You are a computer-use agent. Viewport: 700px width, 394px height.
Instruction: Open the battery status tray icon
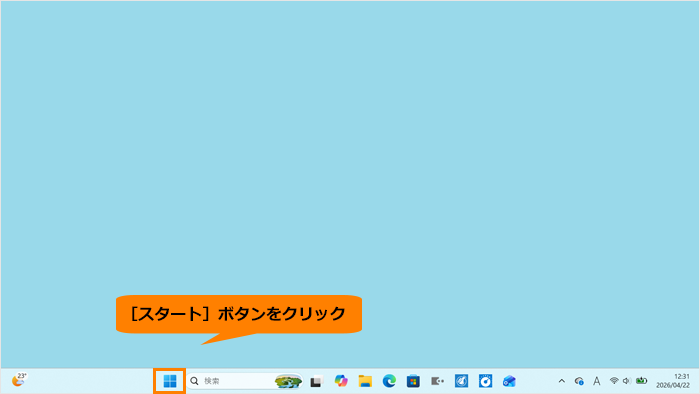[642, 381]
